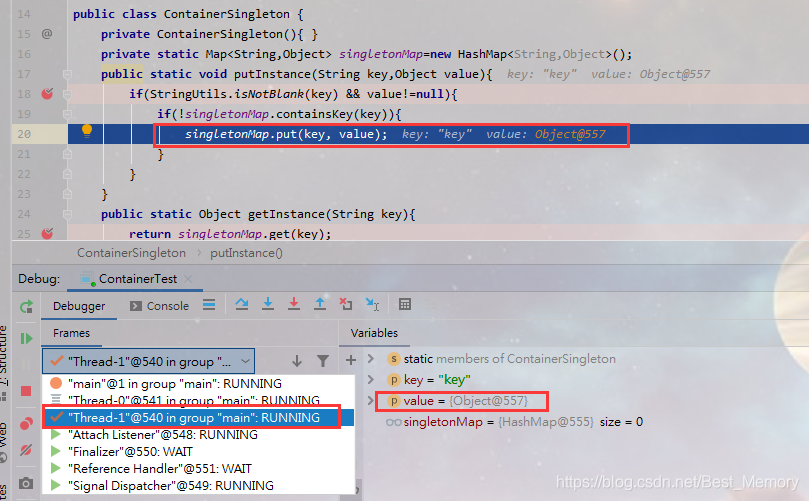The image size is (809, 501).
Task: Toggle the breakpoint on line 18
Action: tap(47, 94)
